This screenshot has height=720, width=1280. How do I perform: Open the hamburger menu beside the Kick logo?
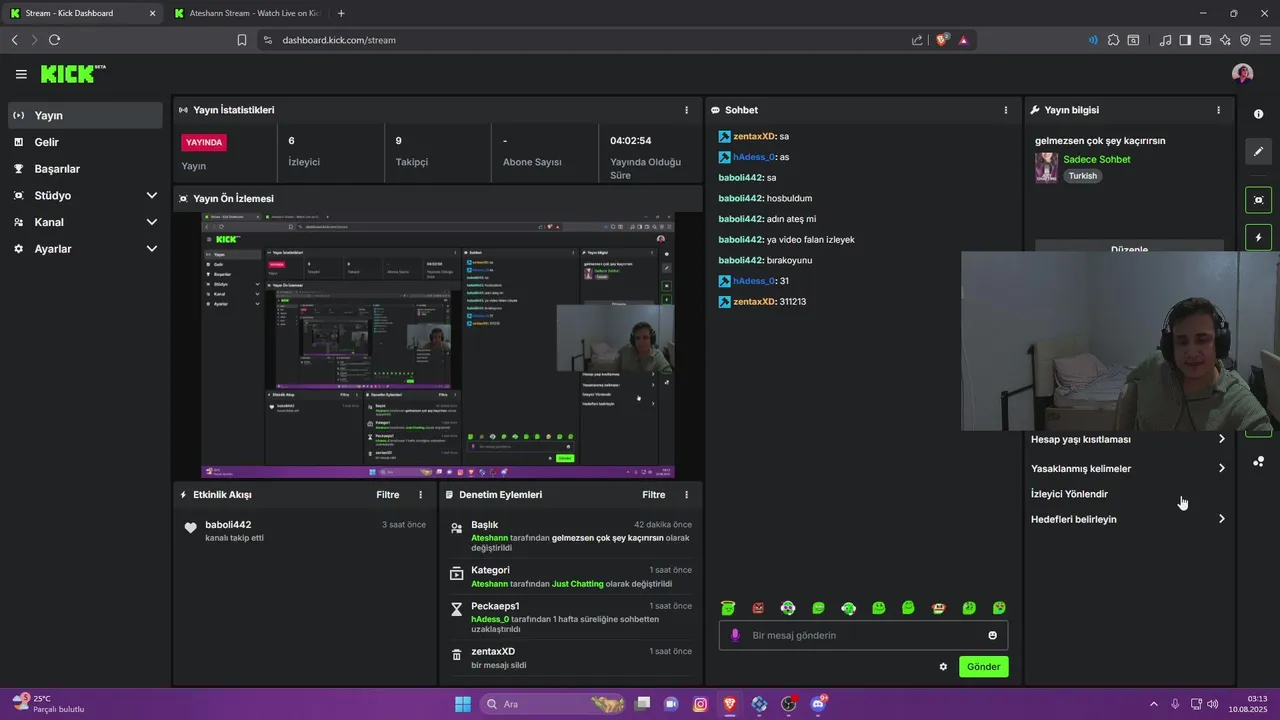(21, 74)
